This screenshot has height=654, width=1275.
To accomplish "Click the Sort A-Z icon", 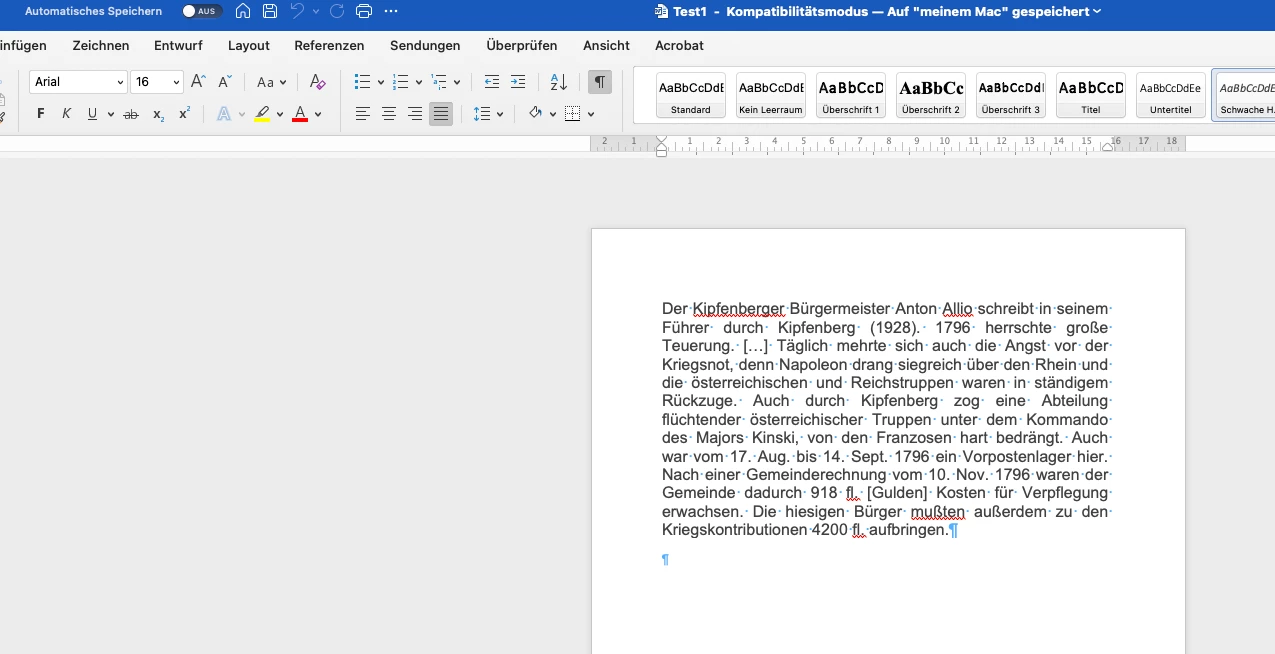I will coord(559,82).
